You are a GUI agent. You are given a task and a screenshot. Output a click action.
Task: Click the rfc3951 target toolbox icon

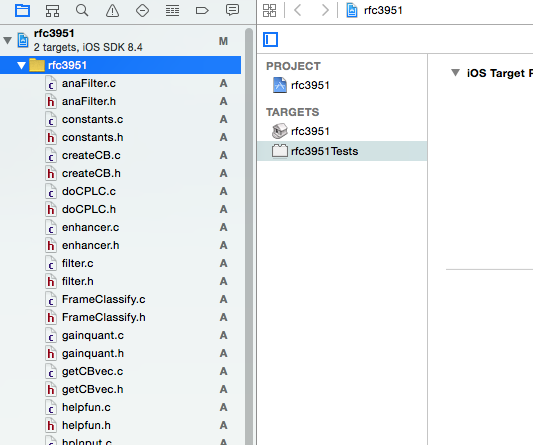click(x=280, y=131)
